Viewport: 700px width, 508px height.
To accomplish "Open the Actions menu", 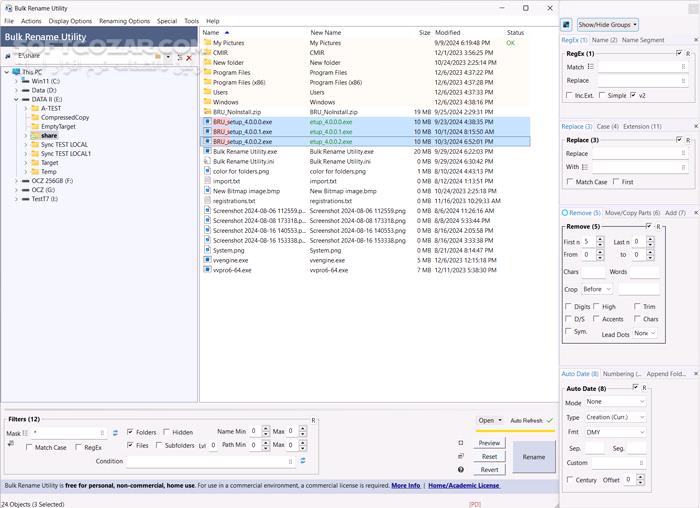I will 31,21.
